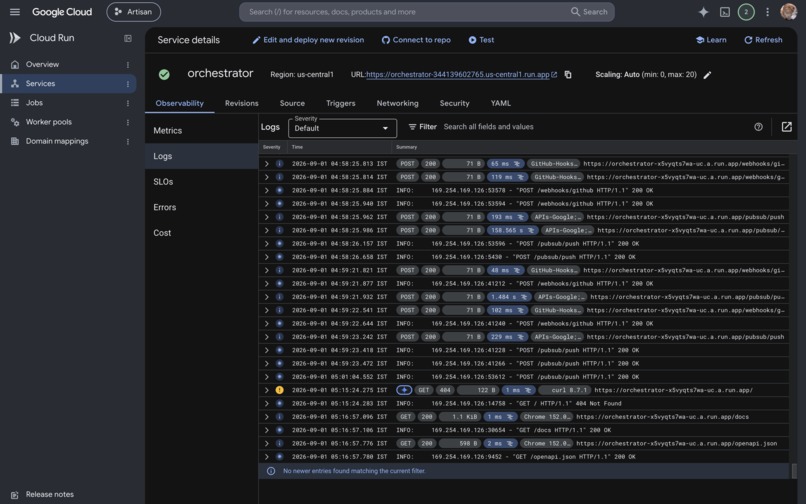The width and height of the screenshot is (806, 504).
Task: Open notifications badge showing 2
Action: pos(746,12)
